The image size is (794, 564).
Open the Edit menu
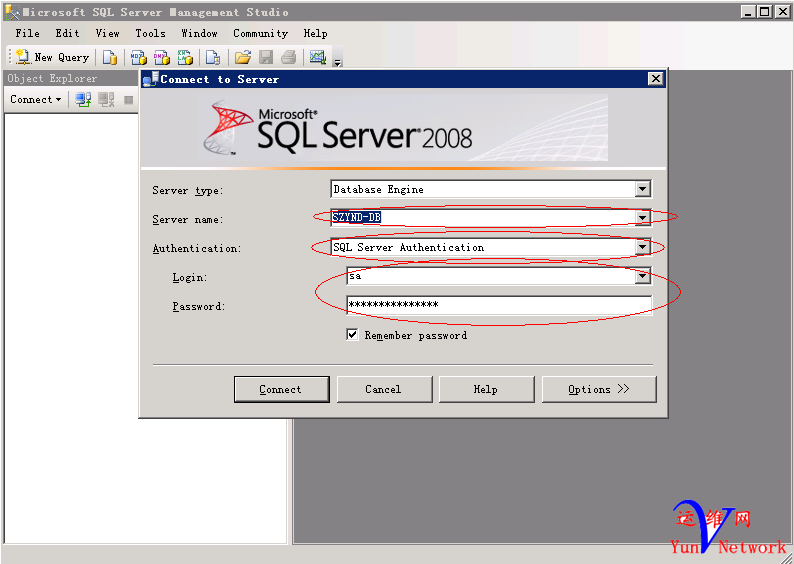67,33
